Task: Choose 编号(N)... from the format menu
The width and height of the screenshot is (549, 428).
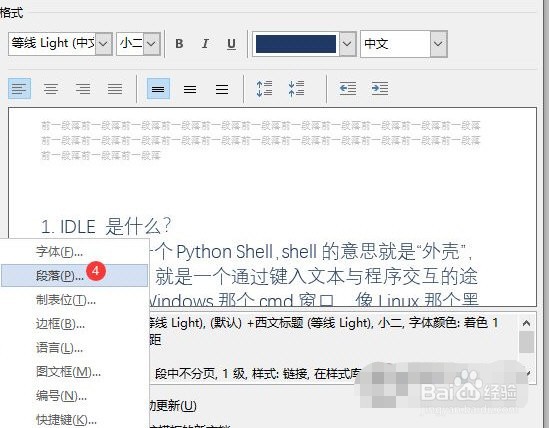Action: click(75, 396)
